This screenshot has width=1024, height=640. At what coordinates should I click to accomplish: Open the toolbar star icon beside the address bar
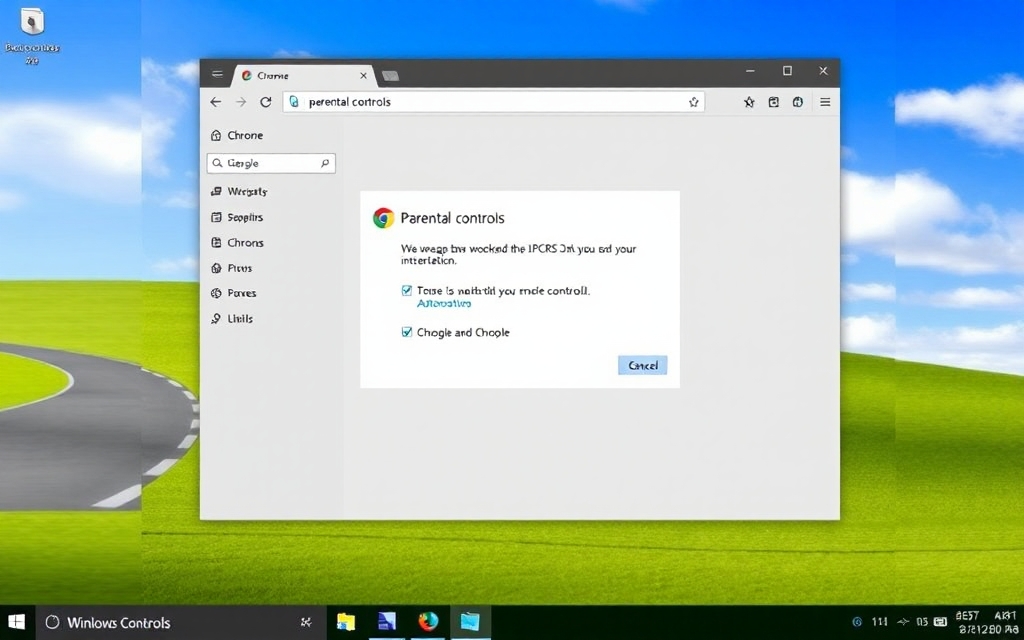point(749,102)
